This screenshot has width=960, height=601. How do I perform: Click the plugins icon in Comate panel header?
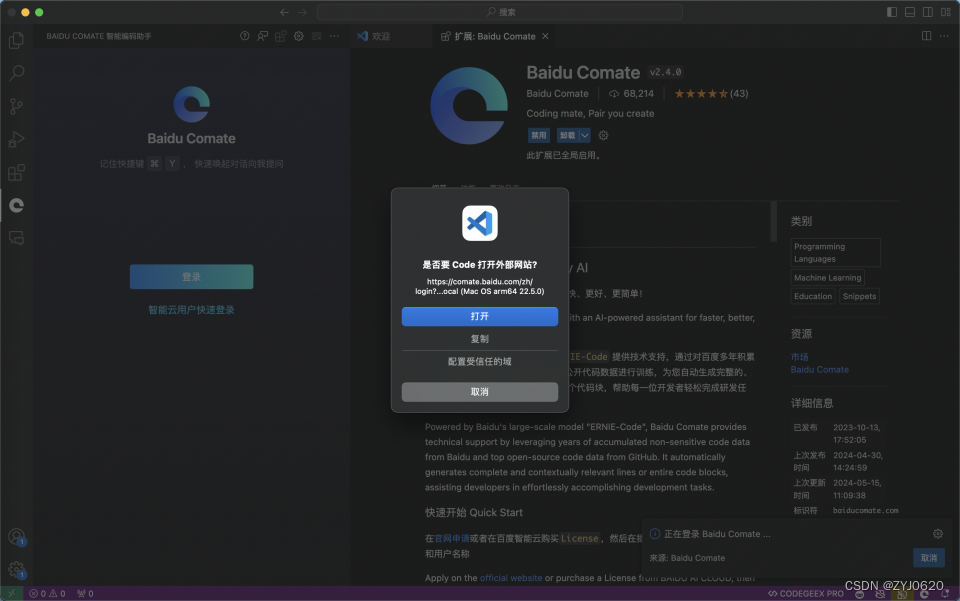click(280, 36)
